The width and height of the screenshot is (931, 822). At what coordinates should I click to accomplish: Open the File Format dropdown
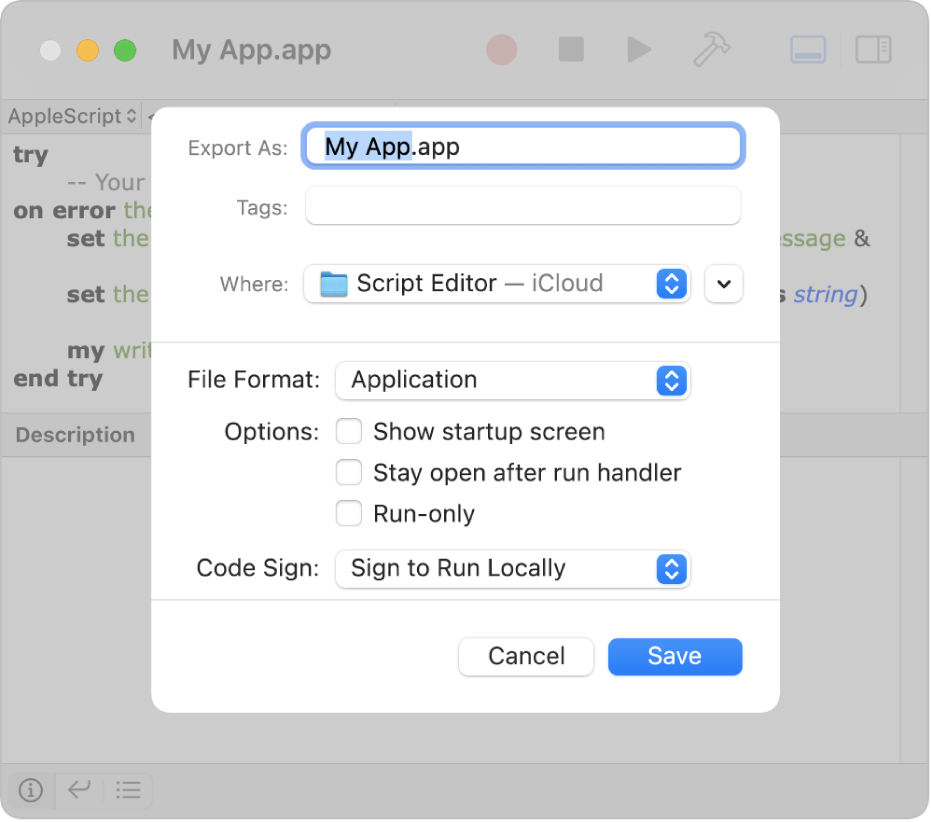(x=513, y=380)
